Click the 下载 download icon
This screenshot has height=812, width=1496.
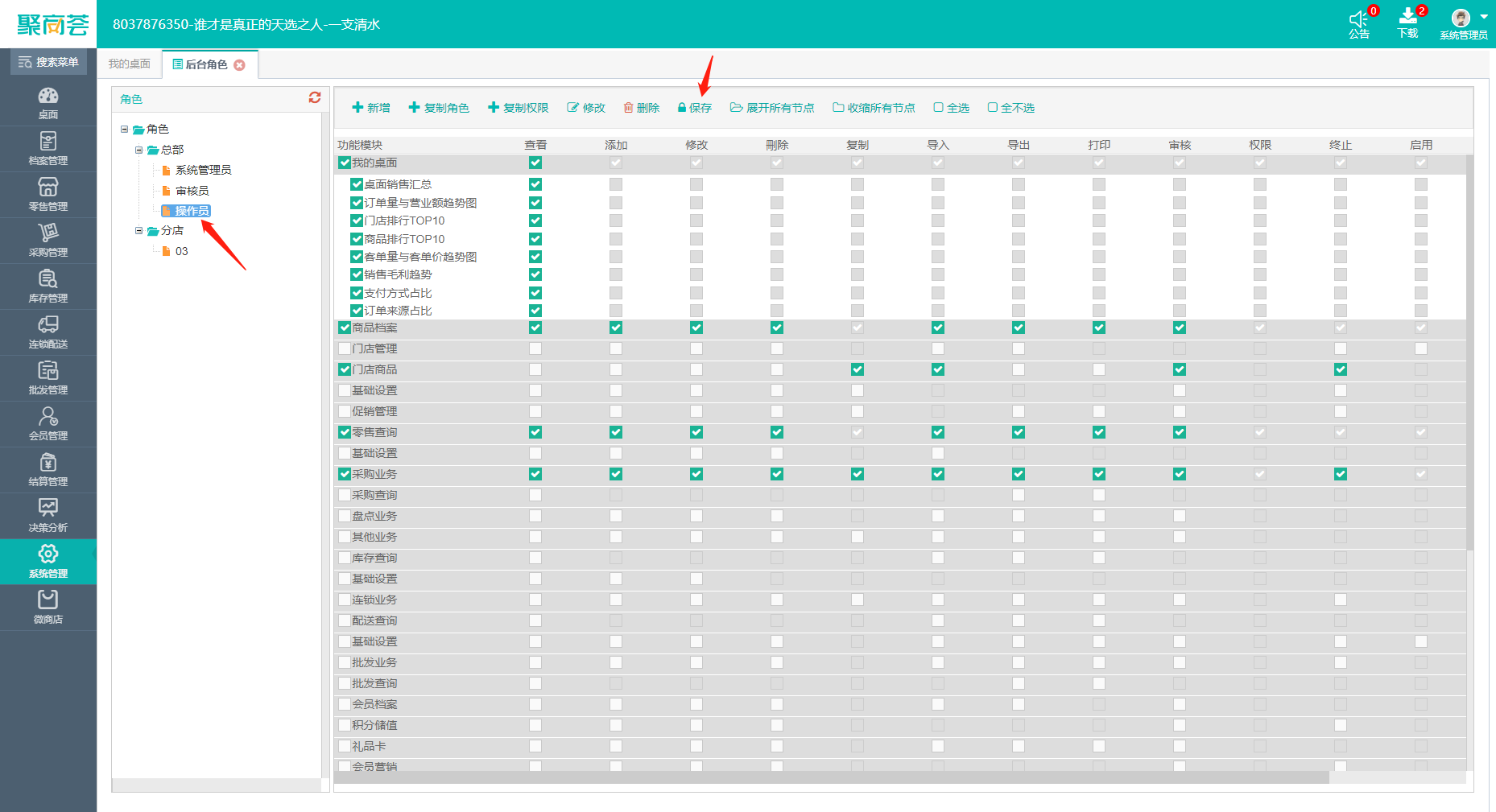tap(1408, 23)
